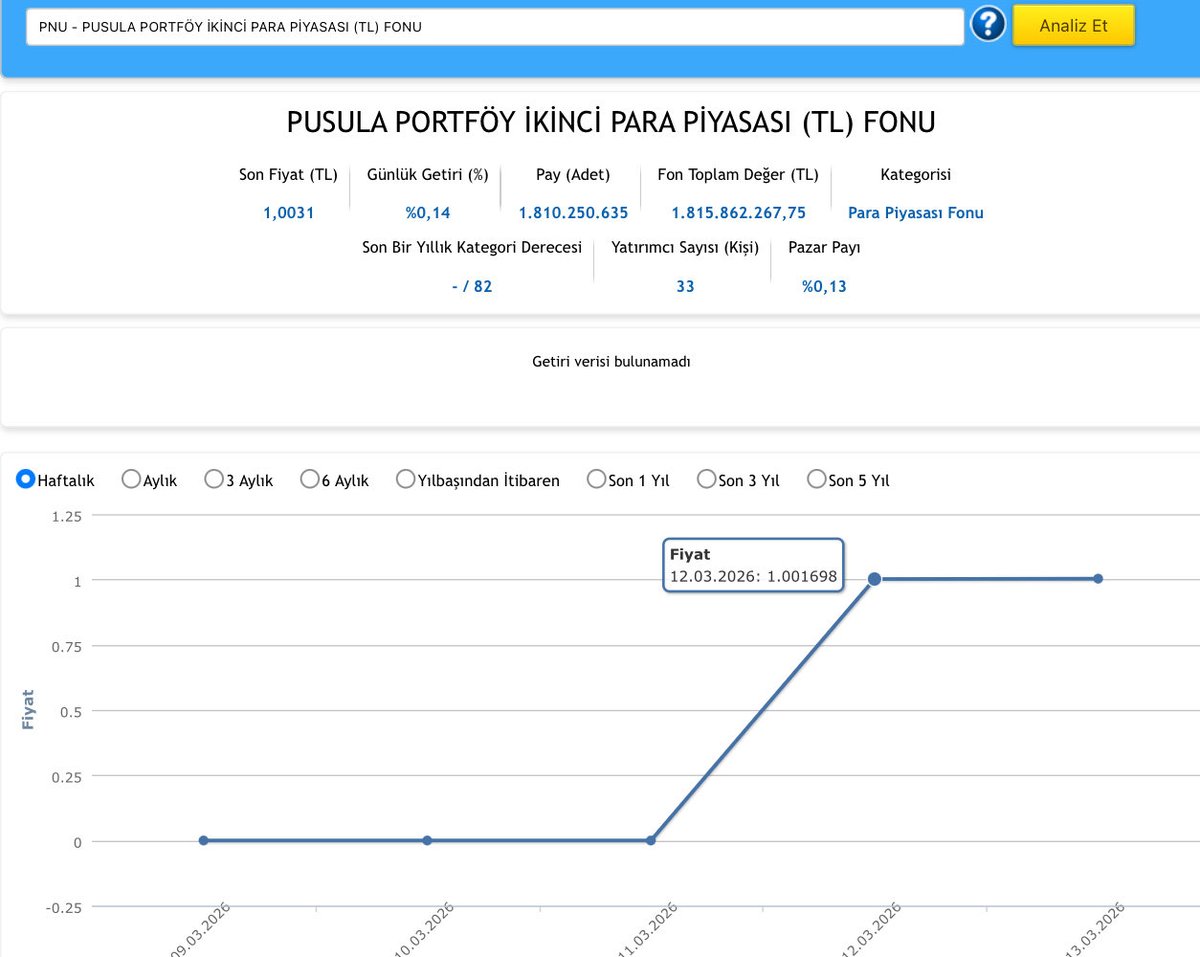Select the Yılbaşından İtibaren radio button

(x=406, y=479)
